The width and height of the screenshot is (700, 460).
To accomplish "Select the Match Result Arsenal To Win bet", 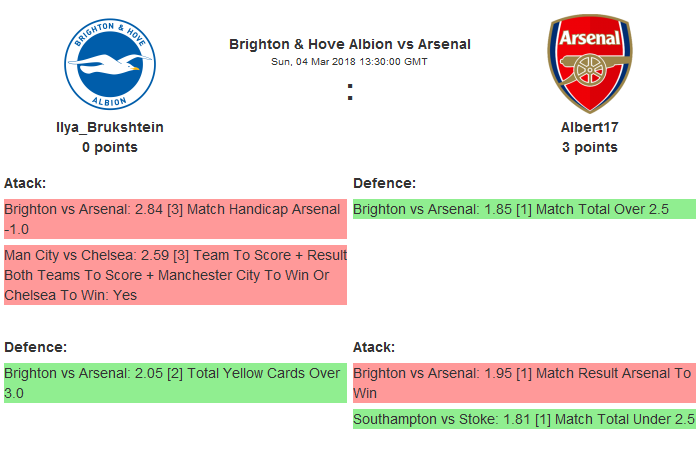I will (524, 383).
